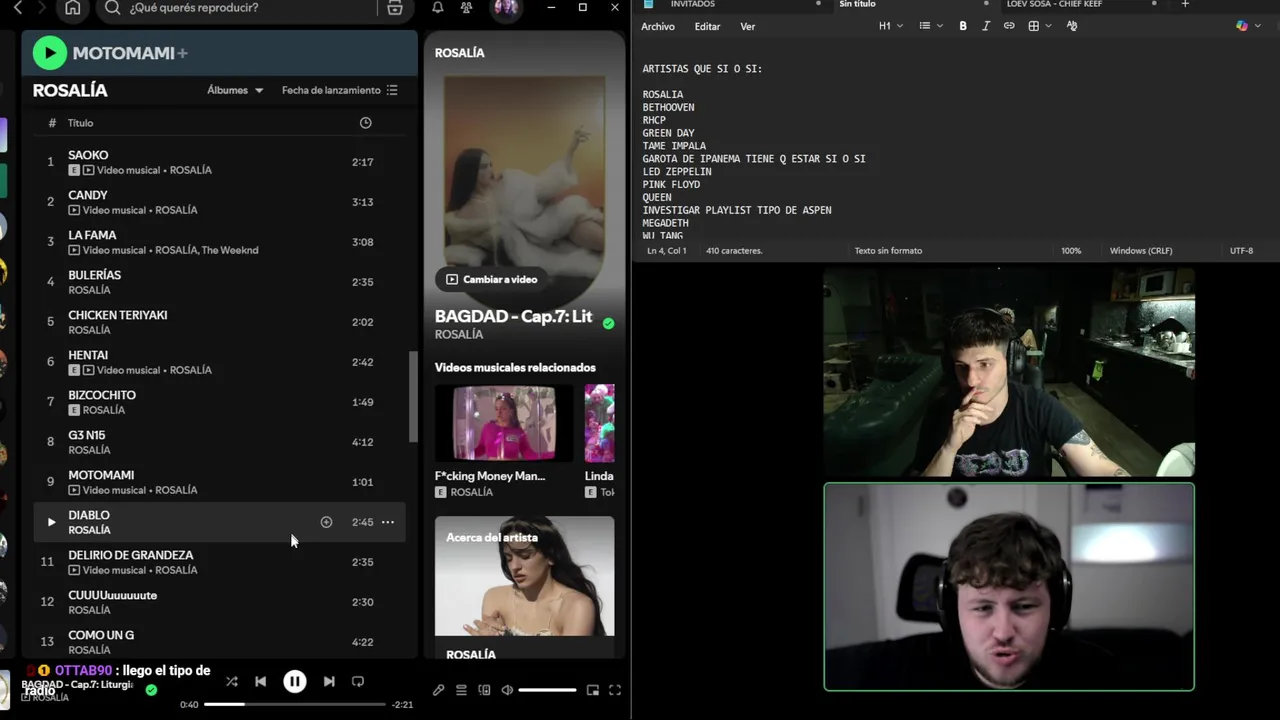
Task: Add DIABLO to Liked Songs plus icon
Action: [x=326, y=522]
